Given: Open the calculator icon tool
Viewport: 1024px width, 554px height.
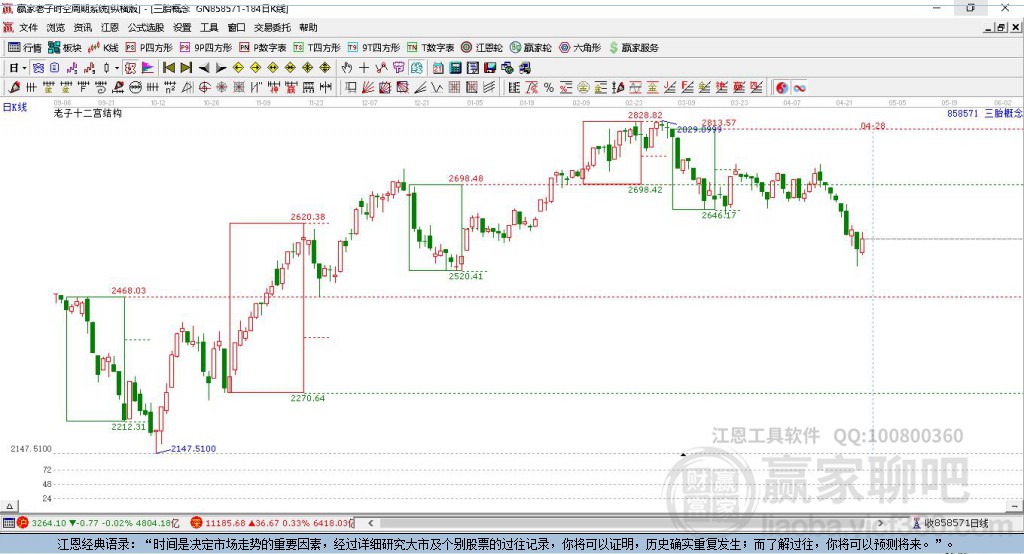Looking at the screenshot, I should 456,68.
